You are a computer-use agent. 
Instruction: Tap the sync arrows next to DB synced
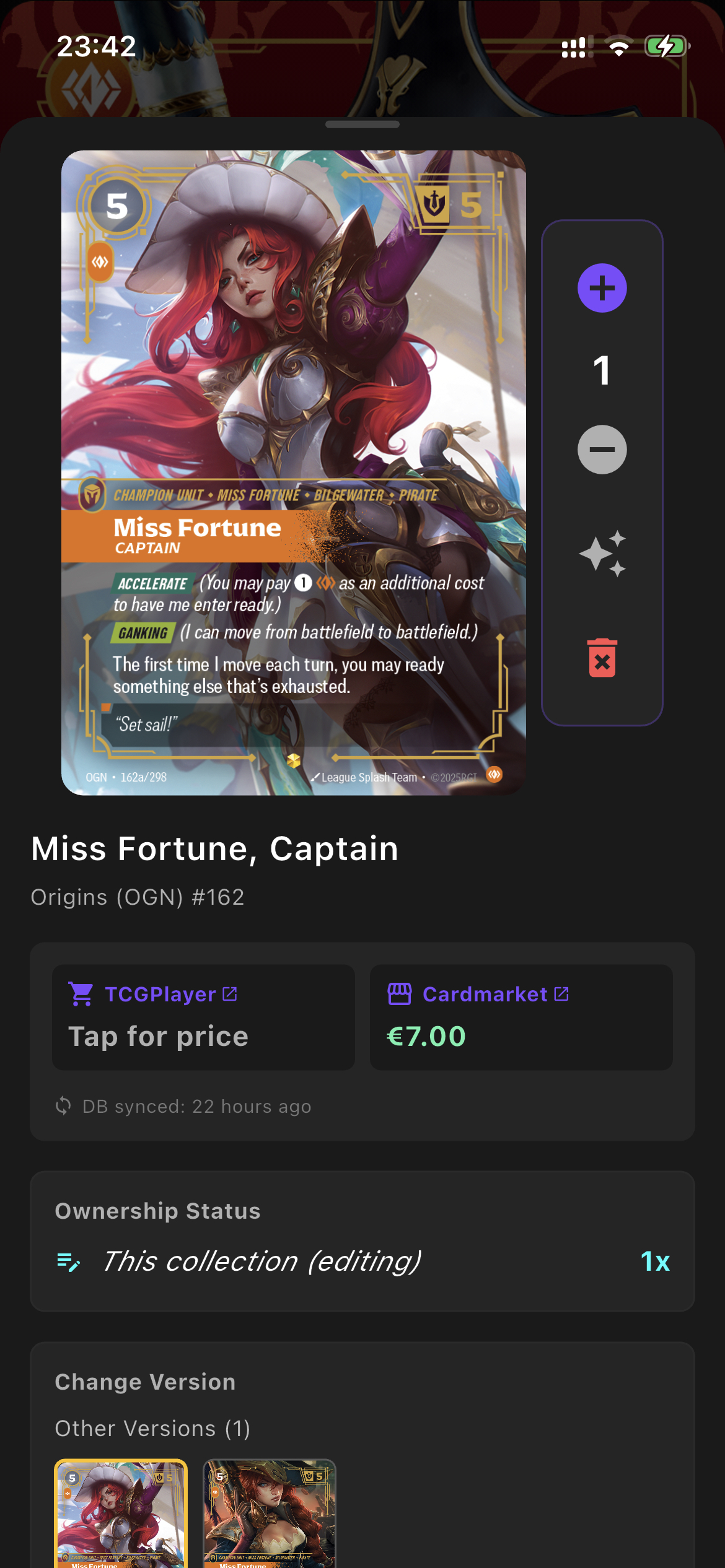click(64, 1106)
